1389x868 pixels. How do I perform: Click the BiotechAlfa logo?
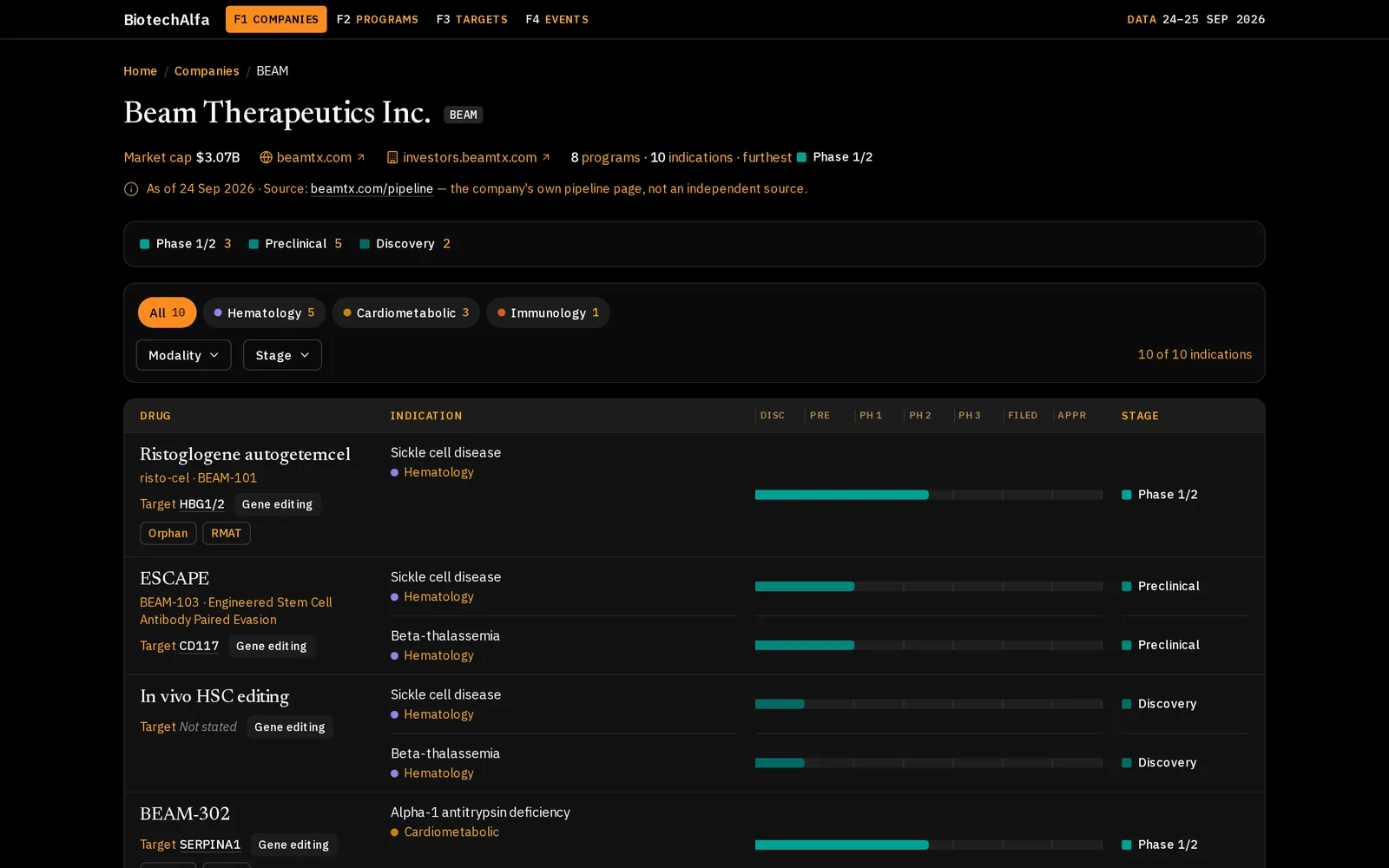click(x=167, y=19)
